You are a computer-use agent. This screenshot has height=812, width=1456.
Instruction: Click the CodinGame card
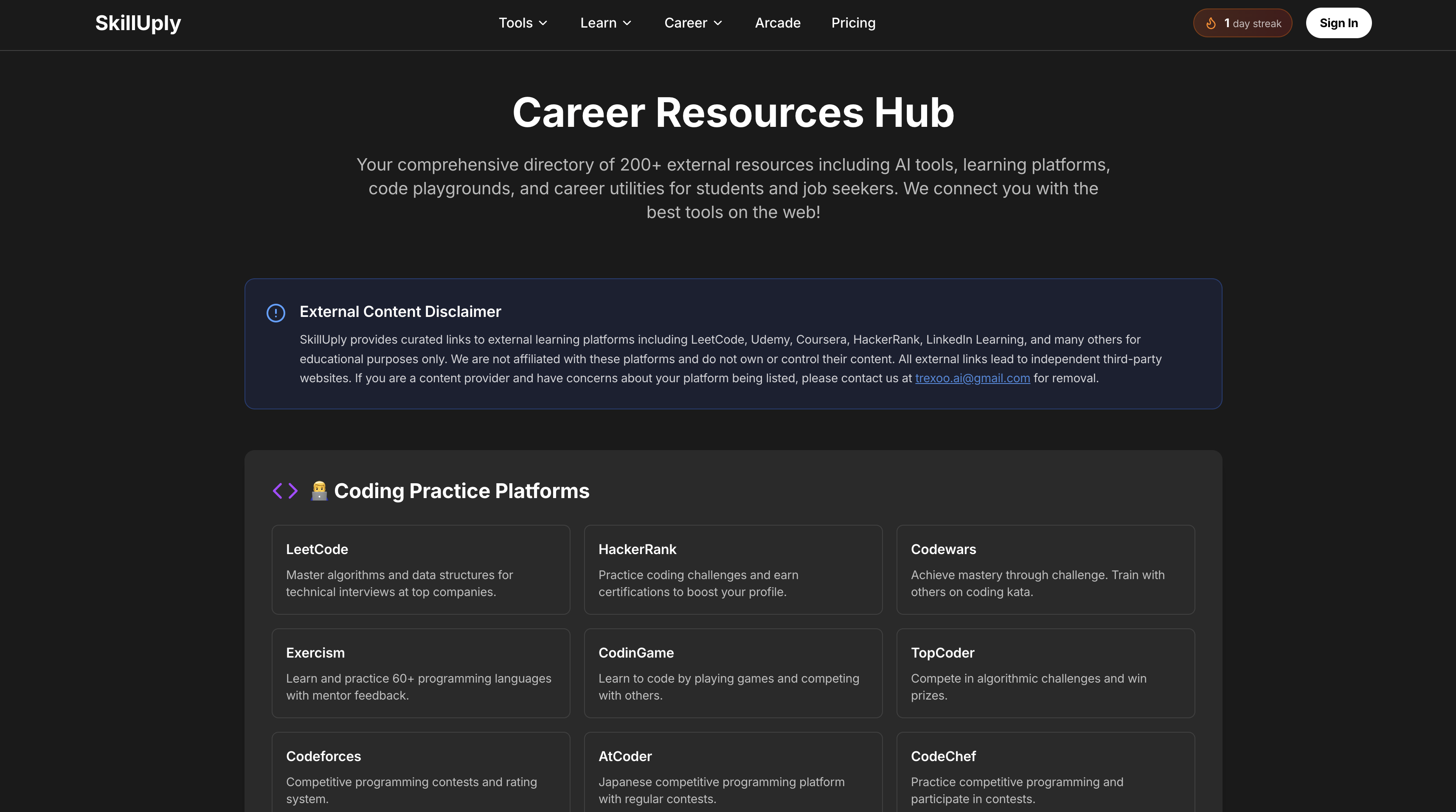pos(733,673)
